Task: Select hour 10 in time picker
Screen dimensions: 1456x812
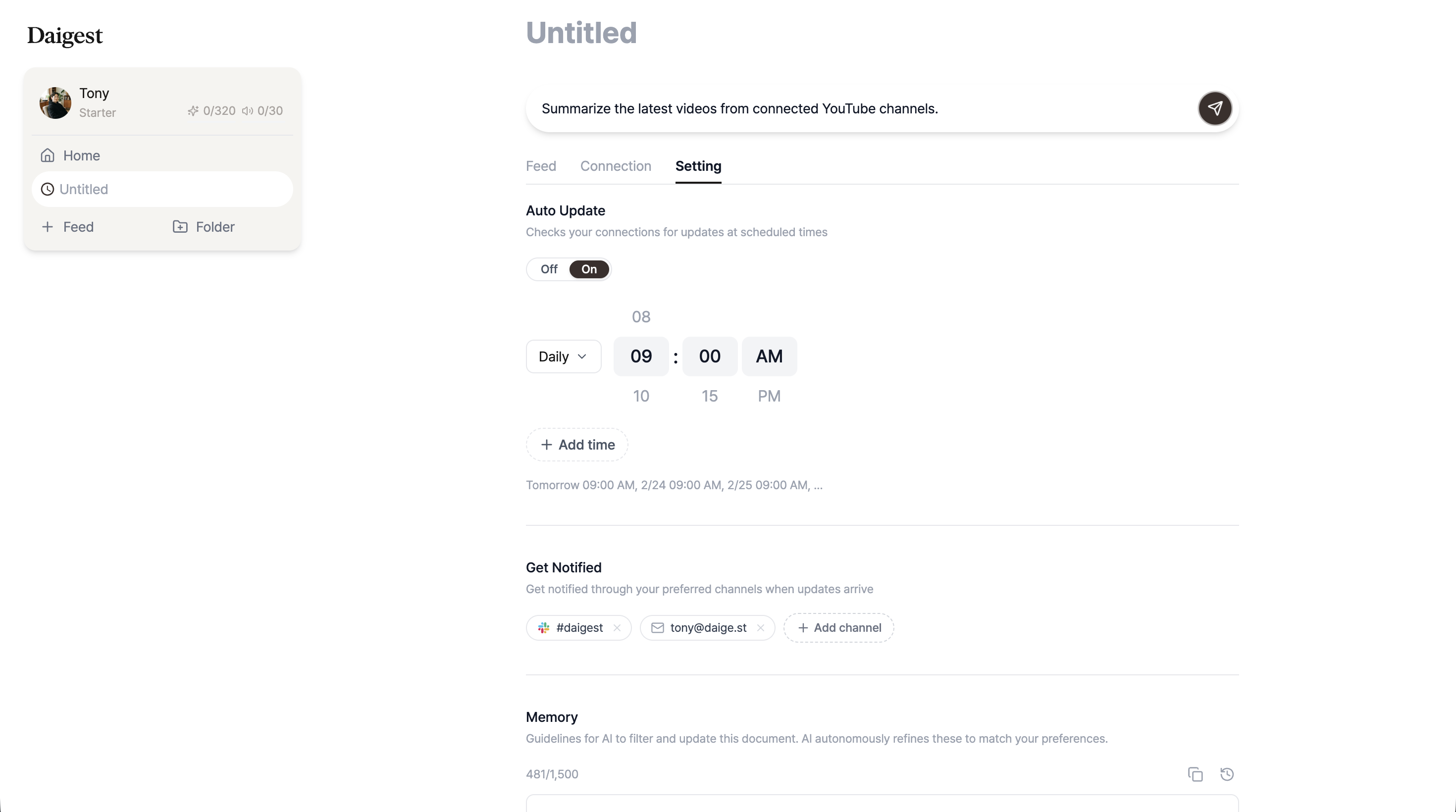Action: click(641, 396)
